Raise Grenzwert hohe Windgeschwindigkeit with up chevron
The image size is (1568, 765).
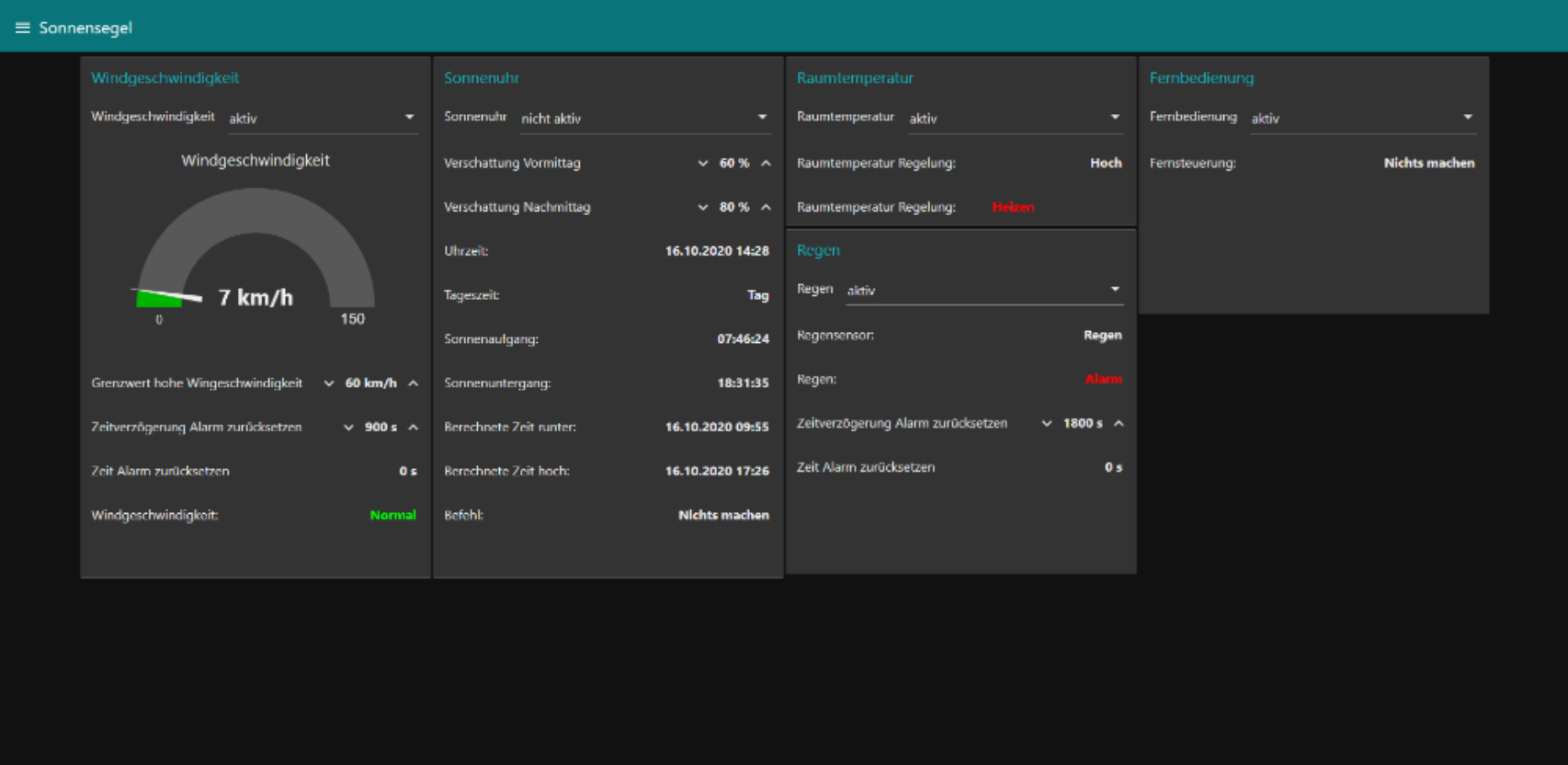click(413, 383)
